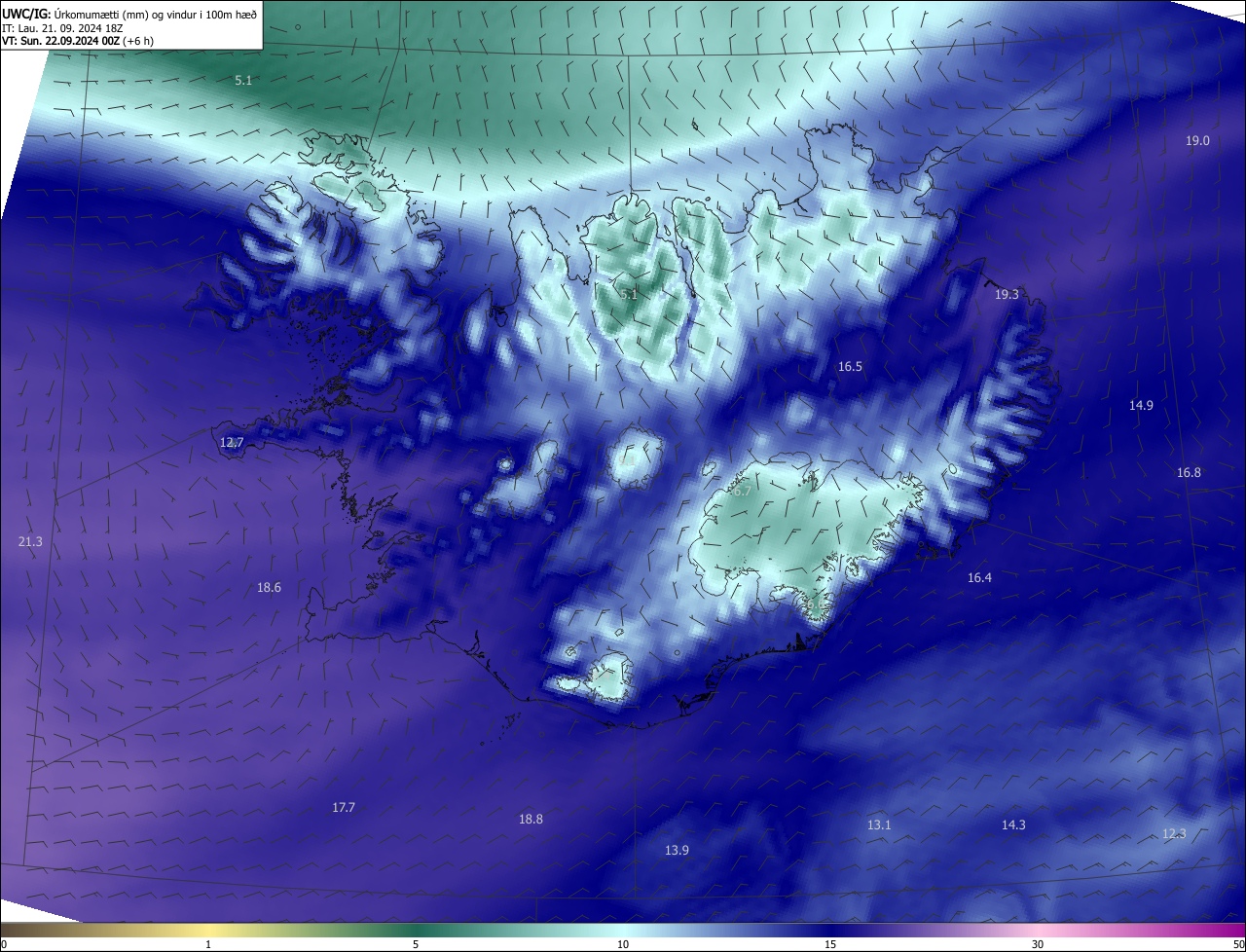Click the 19.3 value label on the map
Screen dimensions: 1246x952
click(1007, 294)
